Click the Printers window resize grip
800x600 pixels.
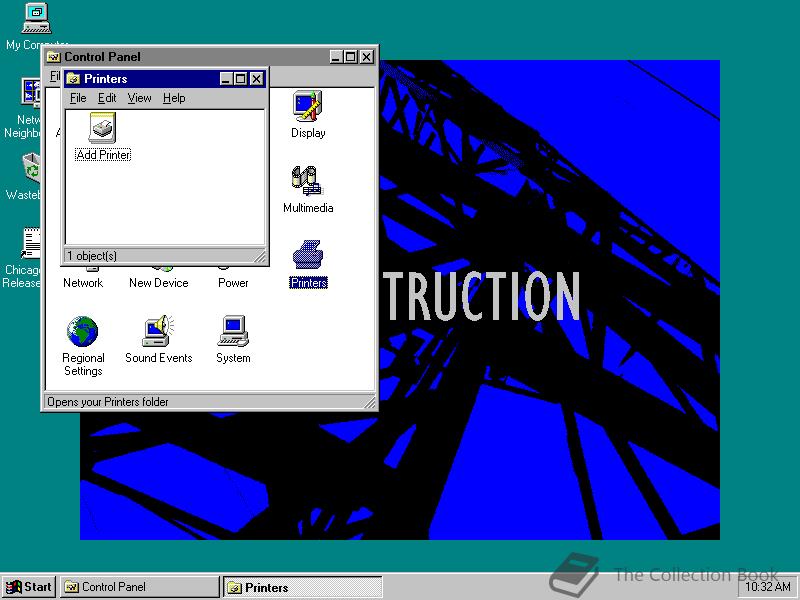(260, 256)
